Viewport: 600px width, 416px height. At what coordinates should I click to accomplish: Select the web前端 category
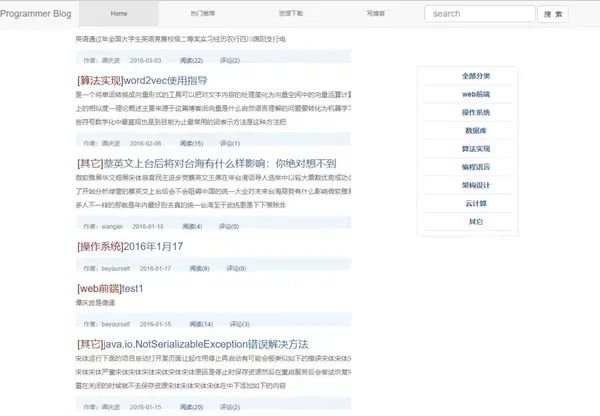[476, 94]
